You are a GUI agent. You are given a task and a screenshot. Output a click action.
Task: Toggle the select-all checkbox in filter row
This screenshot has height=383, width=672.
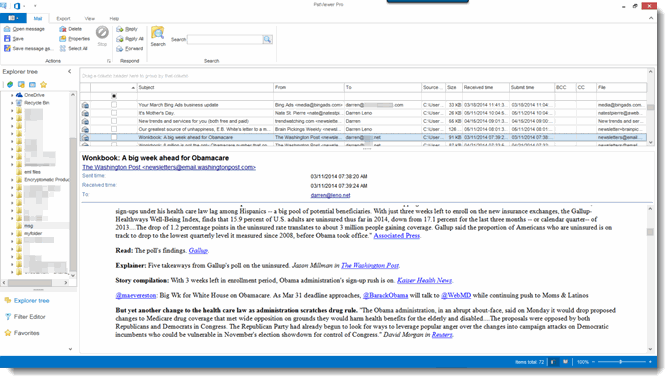(x=114, y=96)
